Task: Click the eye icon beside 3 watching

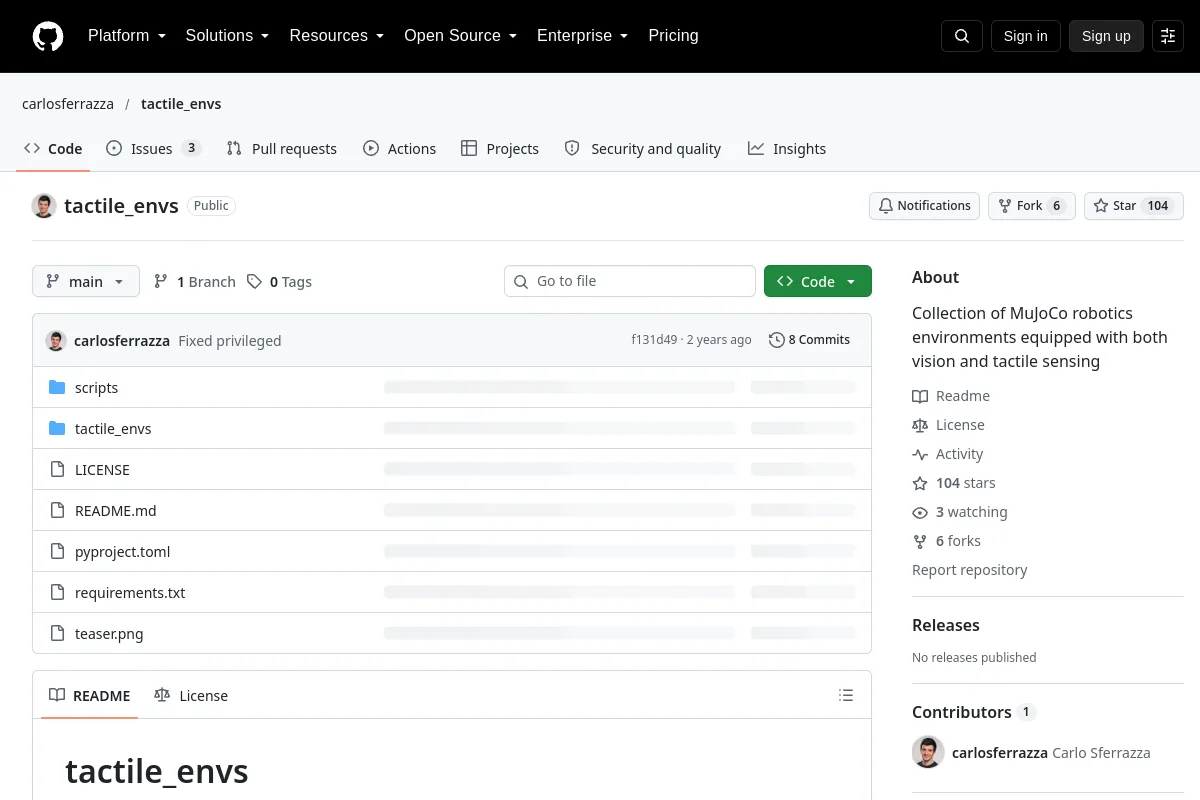Action: pyautogui.click(x=920, y=512)
